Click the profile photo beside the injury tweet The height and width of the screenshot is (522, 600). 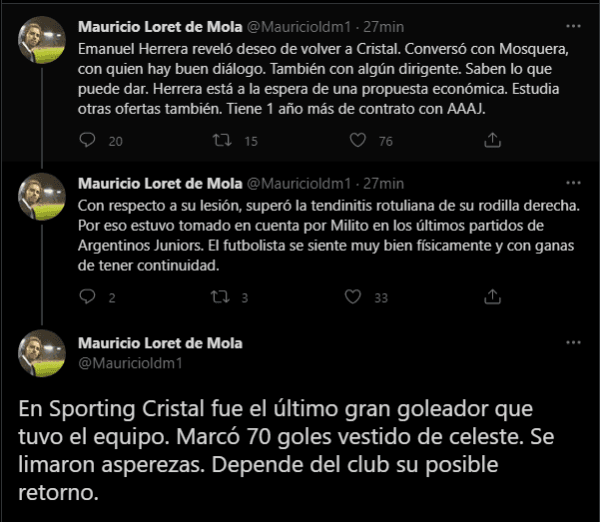tap(43, 197)
